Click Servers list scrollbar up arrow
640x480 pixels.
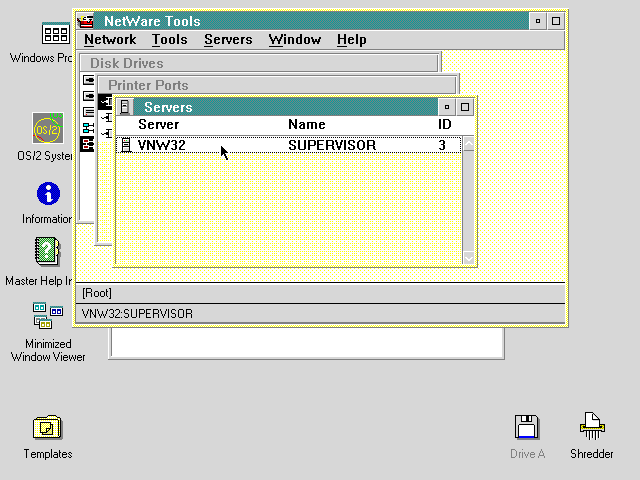(x=469, y=144)
